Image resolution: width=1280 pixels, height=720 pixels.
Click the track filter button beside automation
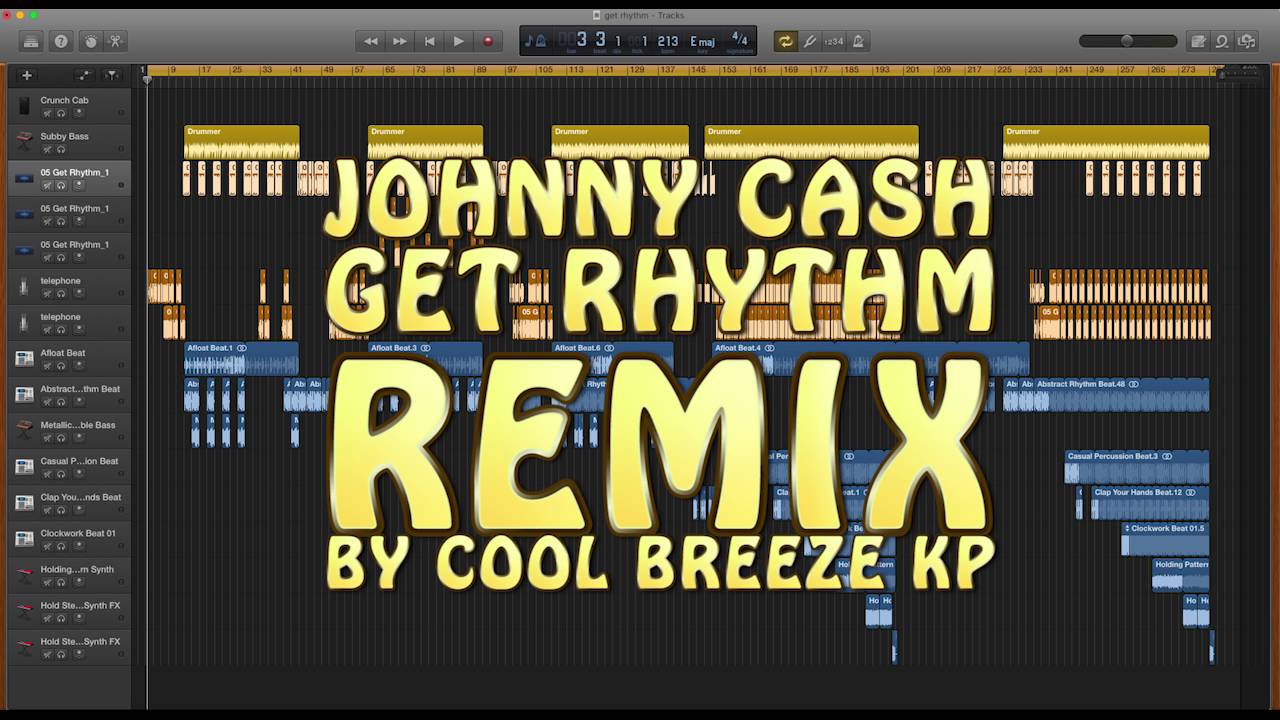pos(111,75)
